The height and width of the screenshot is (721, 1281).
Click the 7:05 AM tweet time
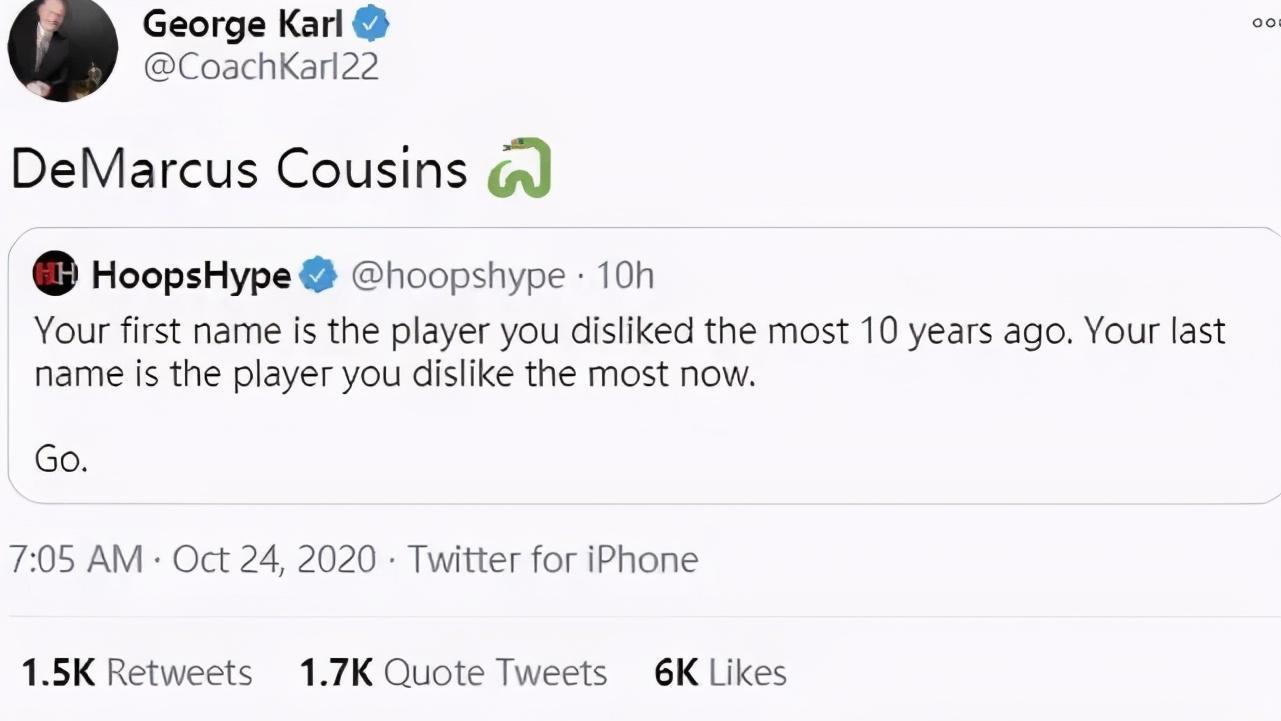pyautogui.click(x=76, y=559)
